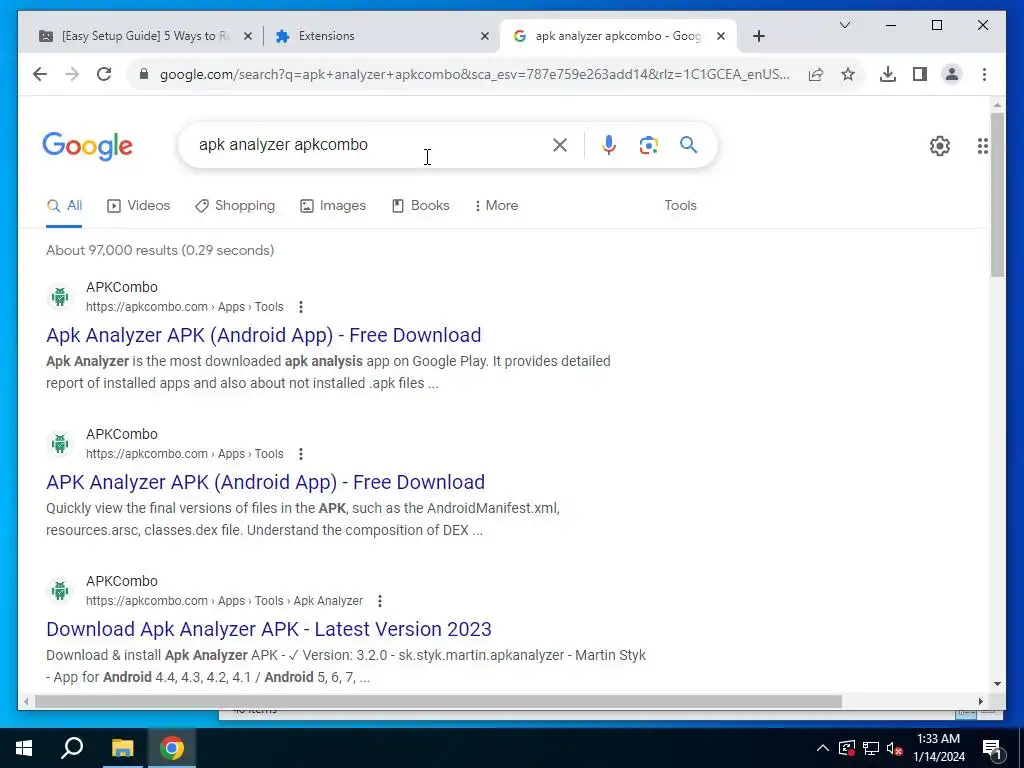Close the apk analyzer search tab

tap(720, 37)
